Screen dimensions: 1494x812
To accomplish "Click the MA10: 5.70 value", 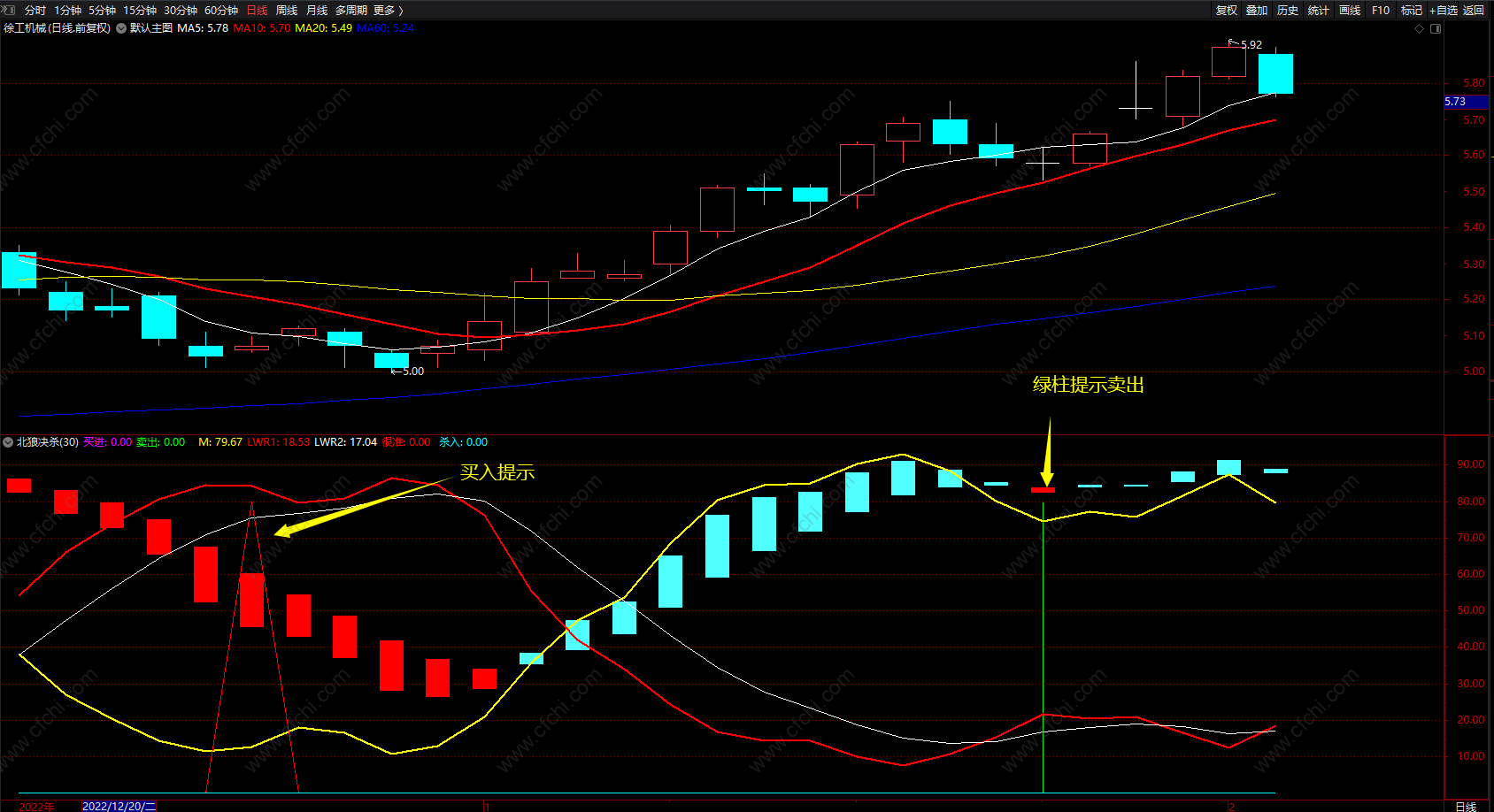I will tap(262, 28).
